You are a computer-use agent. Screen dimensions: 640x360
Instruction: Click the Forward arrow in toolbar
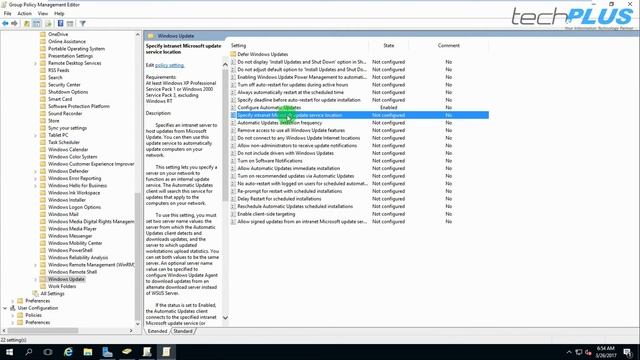pyautogui.click(x=14, y=24)
